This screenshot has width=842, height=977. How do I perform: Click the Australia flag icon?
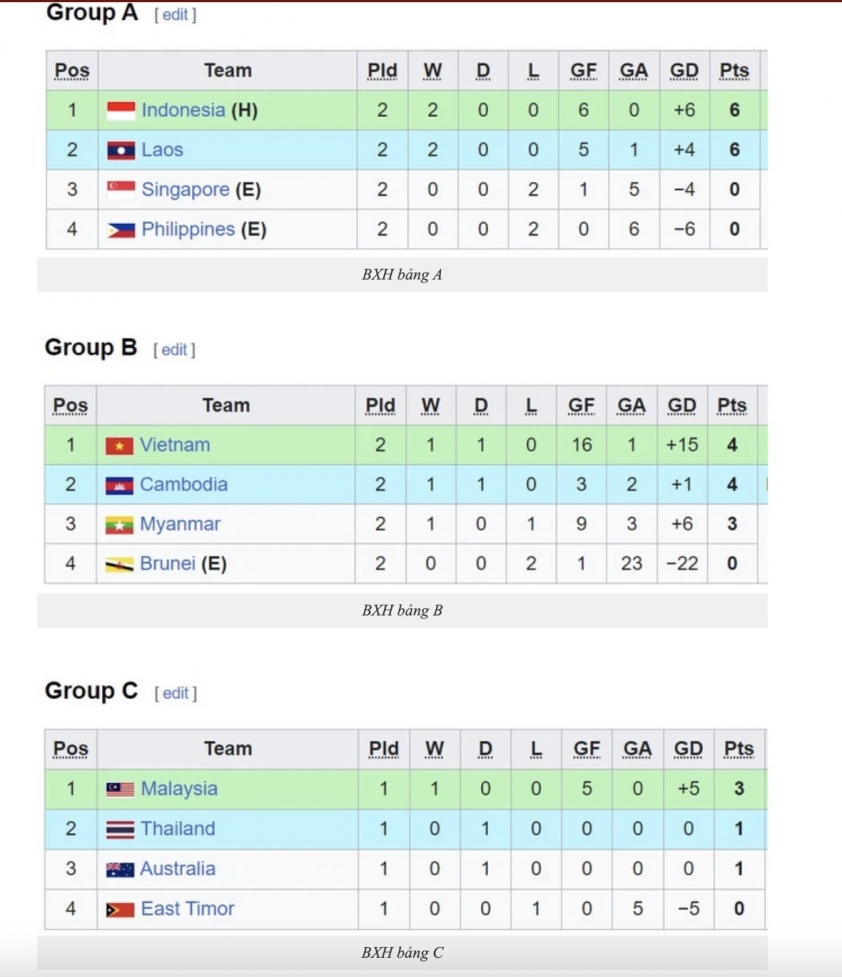120,869
